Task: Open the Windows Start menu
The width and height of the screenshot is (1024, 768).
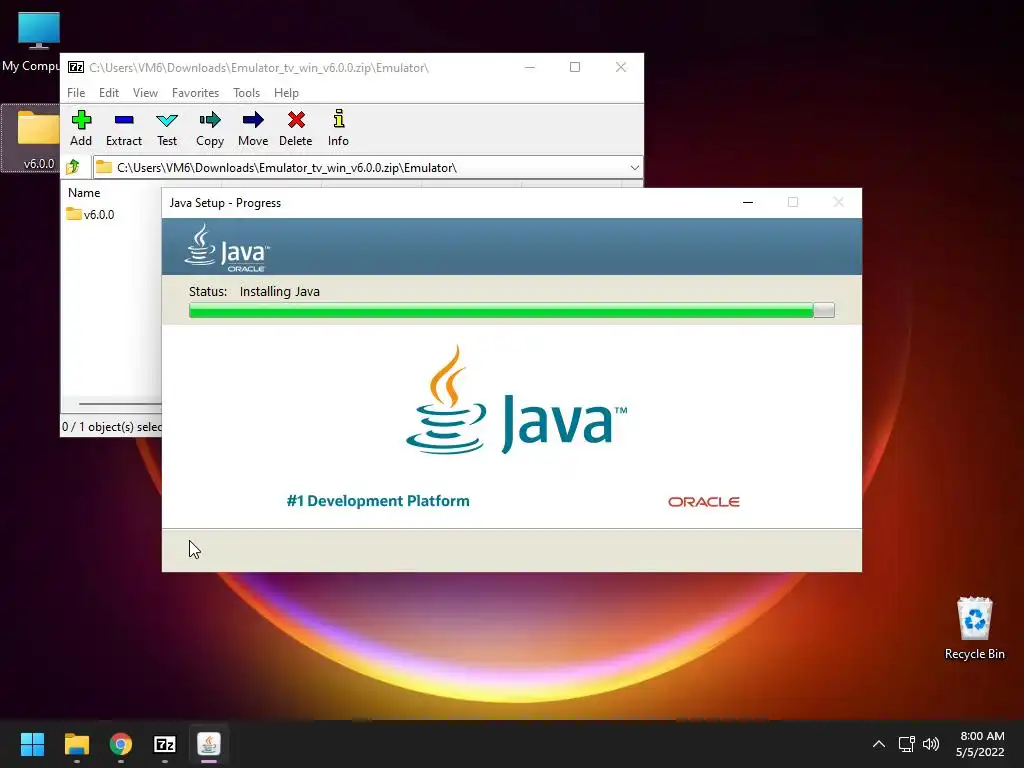Action: (32, 744)
